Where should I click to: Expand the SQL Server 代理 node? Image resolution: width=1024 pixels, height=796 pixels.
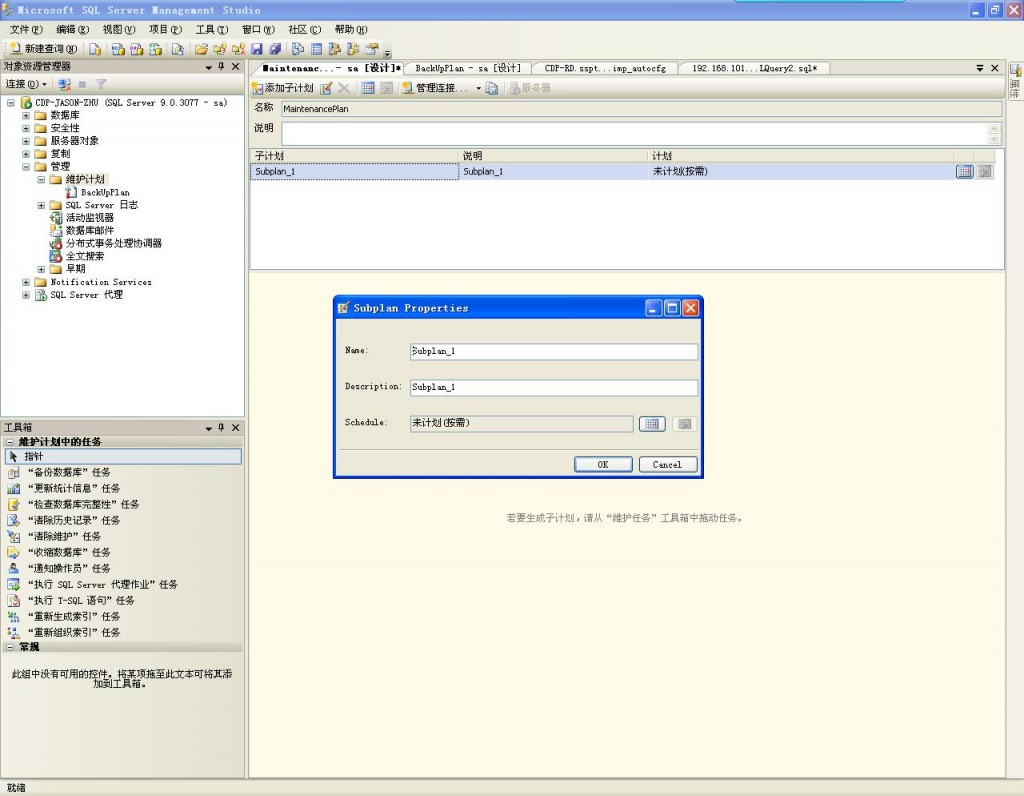point(27,295)
